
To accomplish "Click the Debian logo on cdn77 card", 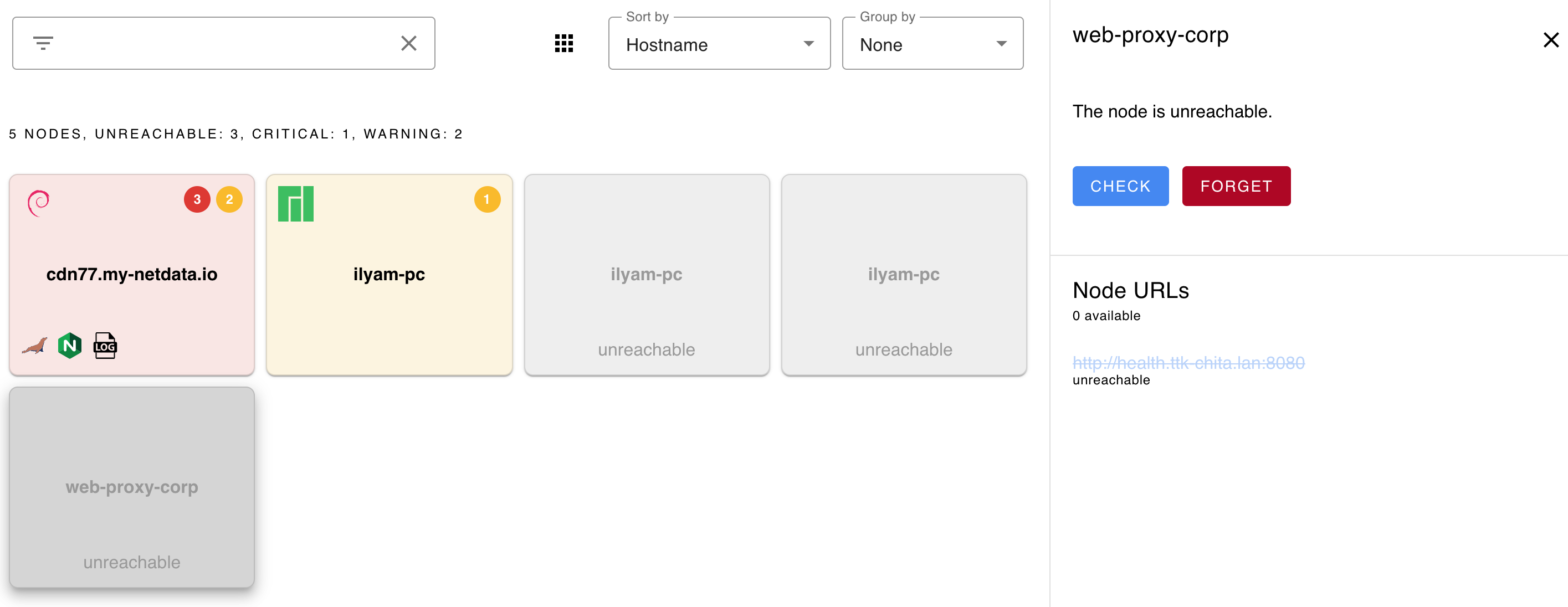I will coord(38,203).
